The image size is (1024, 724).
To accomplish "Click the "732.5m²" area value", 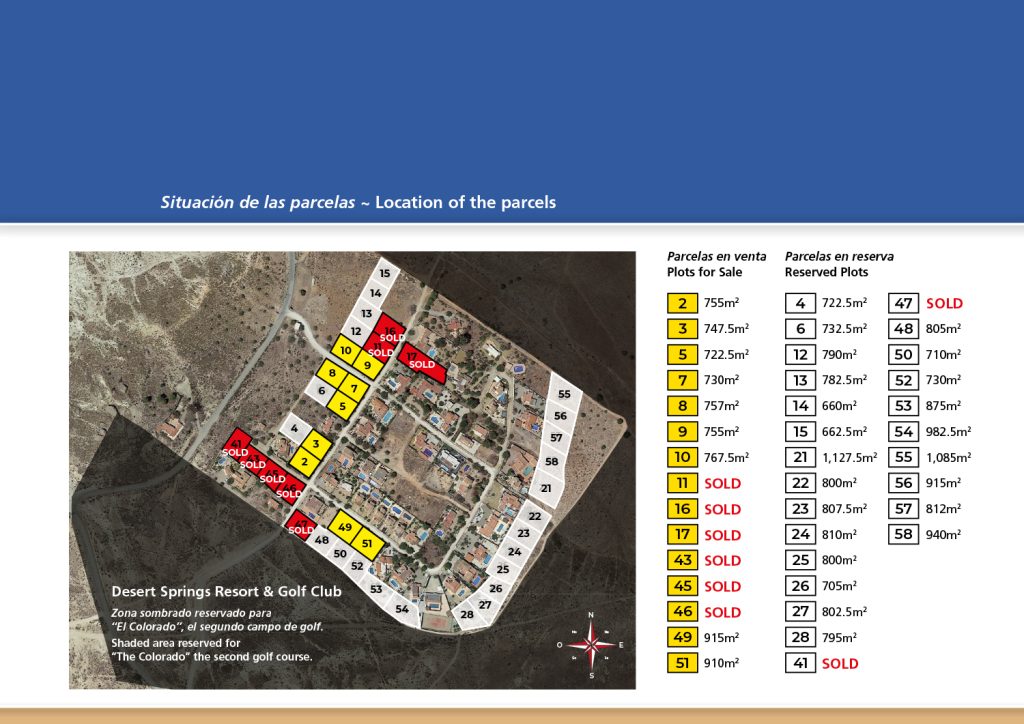I will (x=844, y=328).
